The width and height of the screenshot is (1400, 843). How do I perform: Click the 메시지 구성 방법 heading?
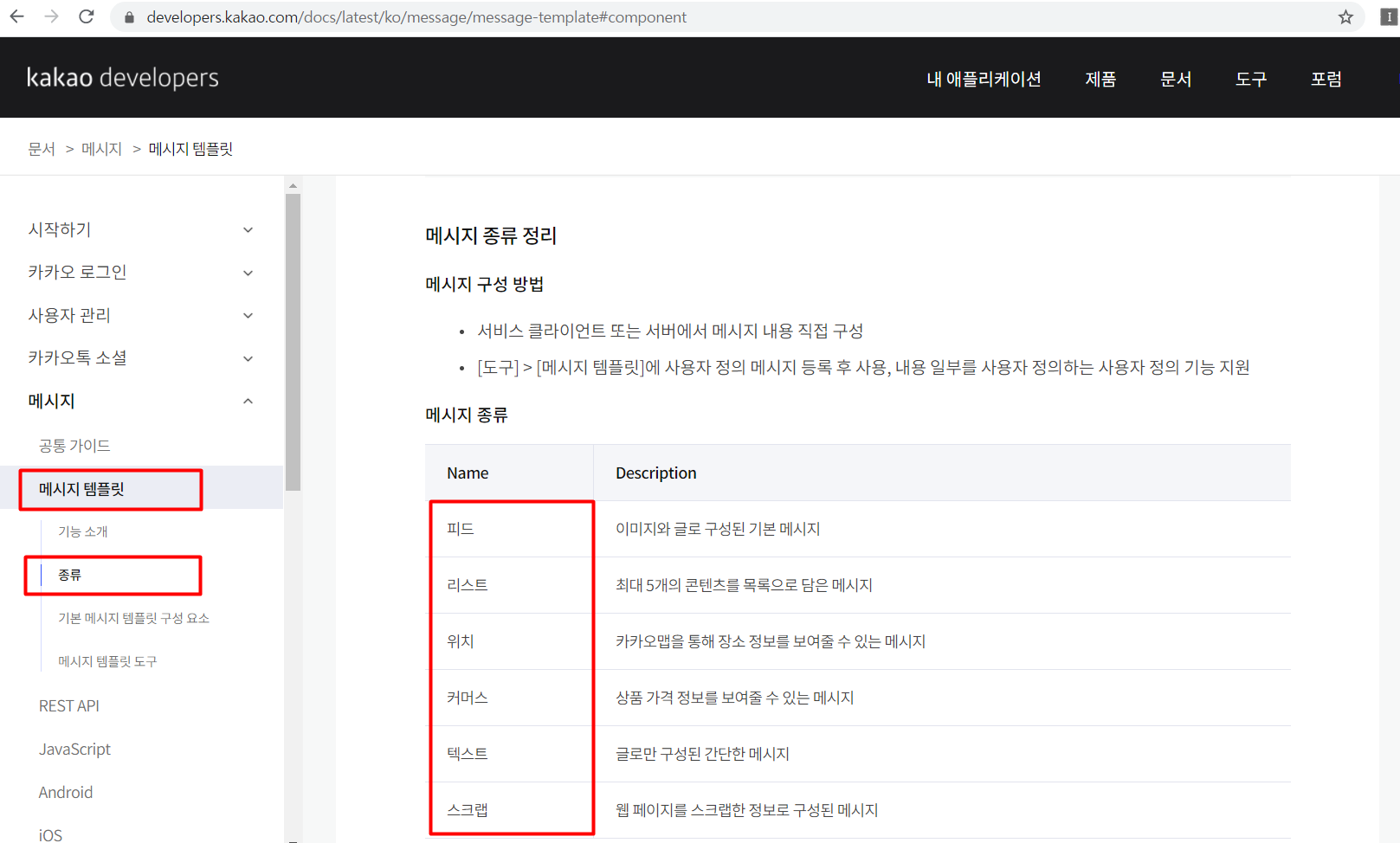pyautogui.click(x=484, y=284)
